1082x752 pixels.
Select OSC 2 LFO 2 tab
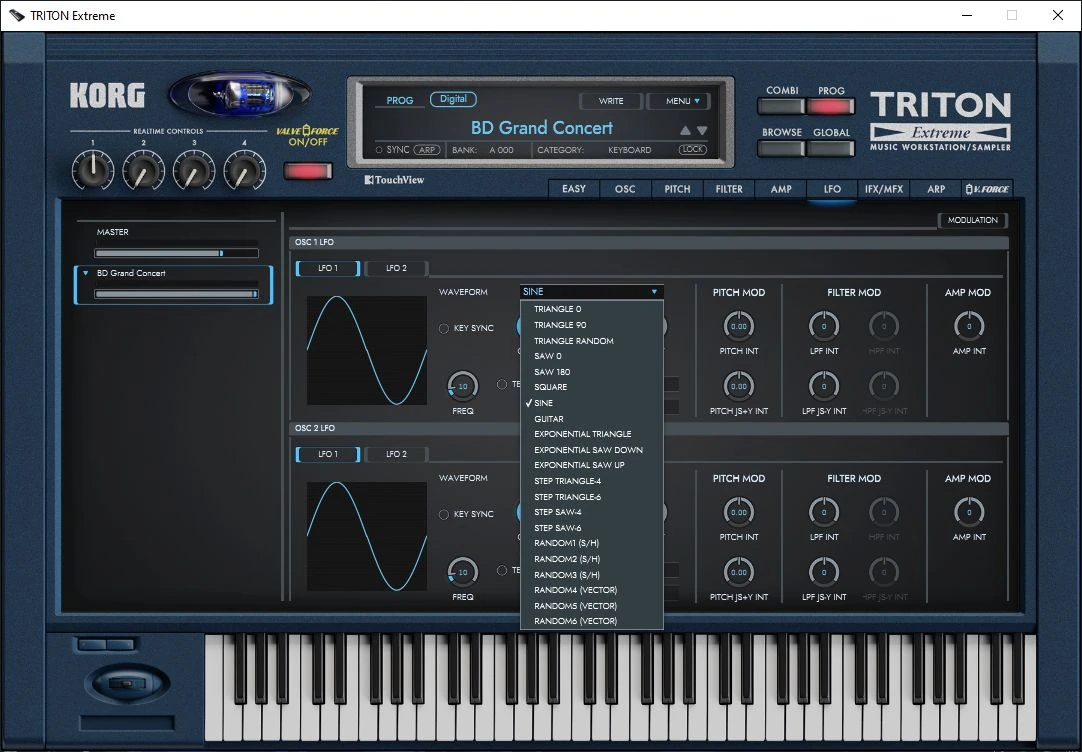point(396,454)
